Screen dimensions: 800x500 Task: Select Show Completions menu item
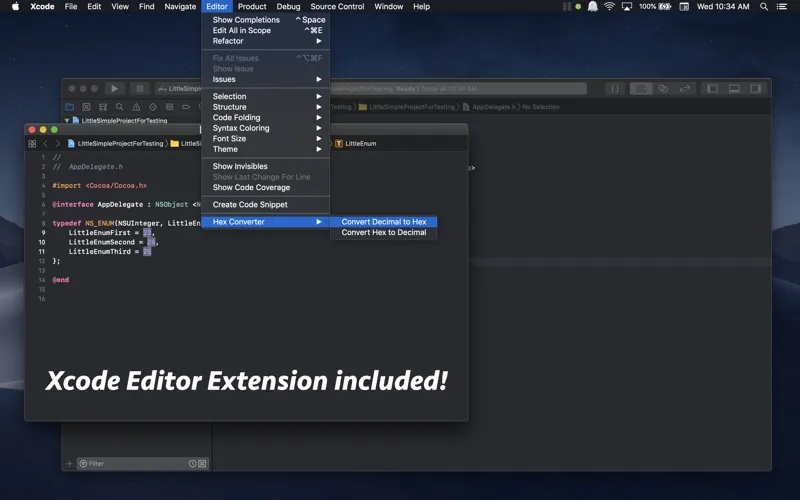click(266, 20)
